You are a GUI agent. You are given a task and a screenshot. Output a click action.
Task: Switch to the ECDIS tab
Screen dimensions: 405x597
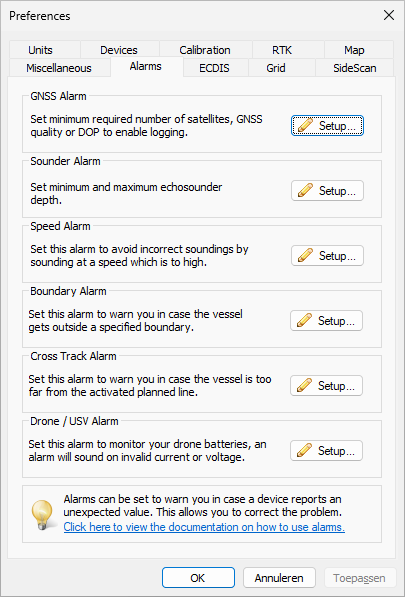pos(214,68)
